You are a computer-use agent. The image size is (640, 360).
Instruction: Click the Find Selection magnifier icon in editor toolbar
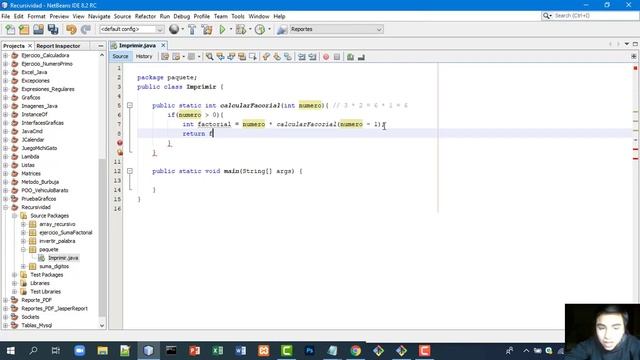(x=209, y=57)
